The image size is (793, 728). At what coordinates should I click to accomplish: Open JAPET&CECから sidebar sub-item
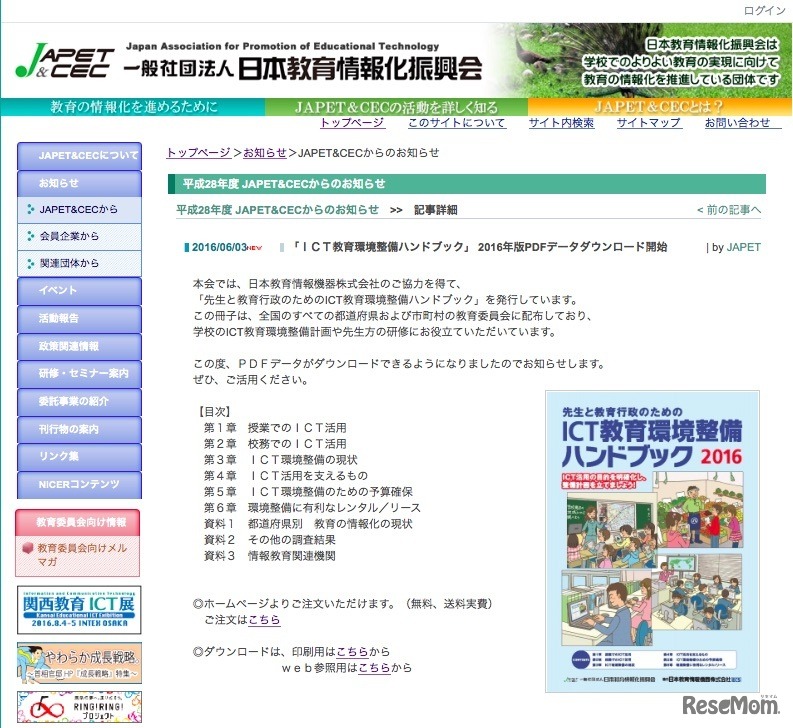tap(79, 209)
